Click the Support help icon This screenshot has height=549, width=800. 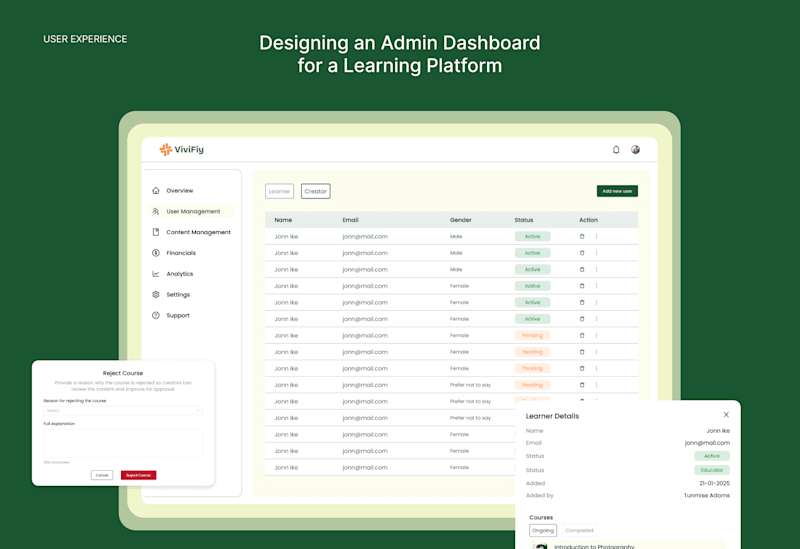tap(156, 315)
